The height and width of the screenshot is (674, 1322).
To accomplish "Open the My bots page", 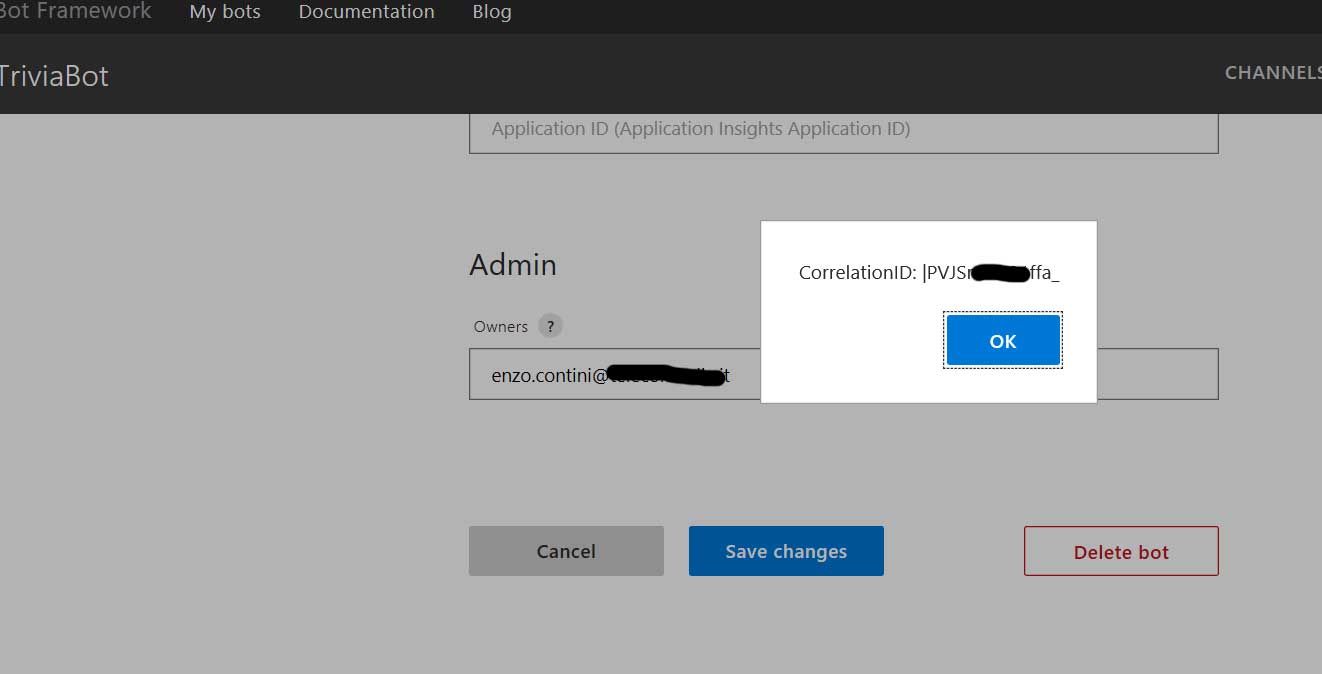I will point(225,13).
